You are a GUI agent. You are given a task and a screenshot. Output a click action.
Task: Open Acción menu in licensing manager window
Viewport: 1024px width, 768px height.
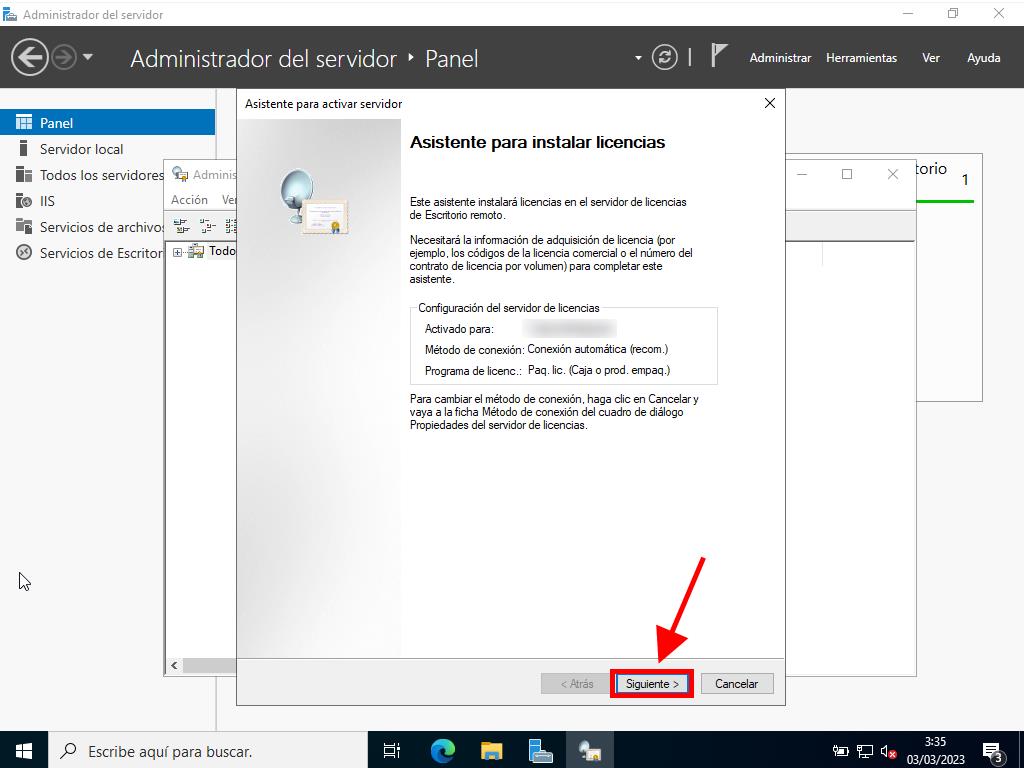pos(189,200)
